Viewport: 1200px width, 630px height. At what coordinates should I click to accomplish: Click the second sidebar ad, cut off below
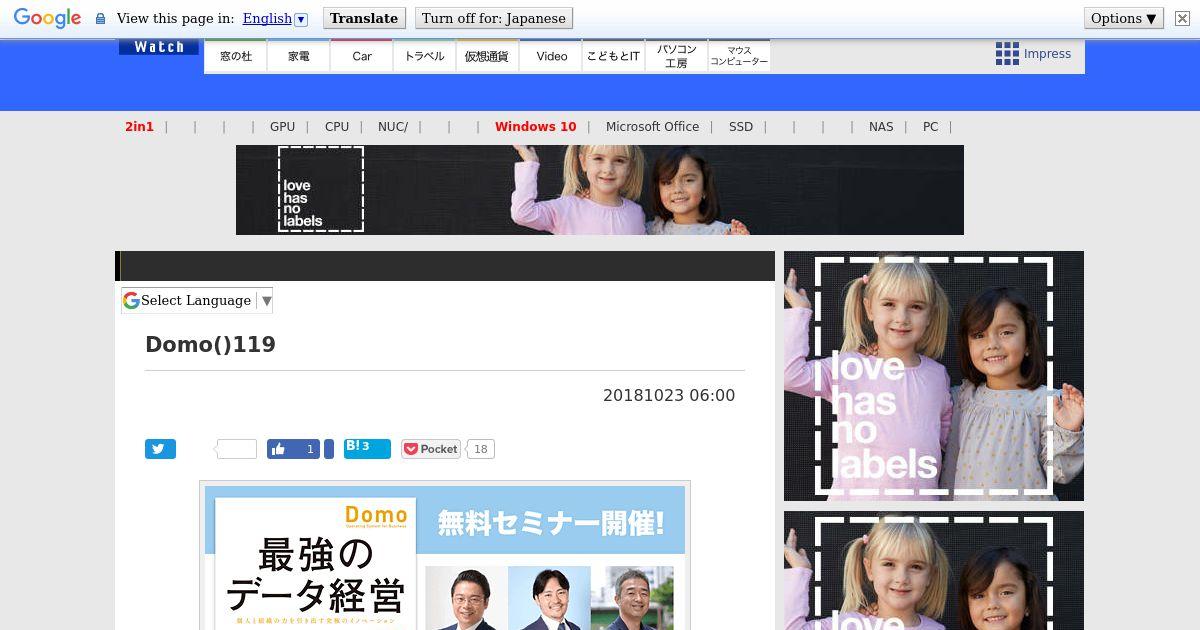pos(934,570)
